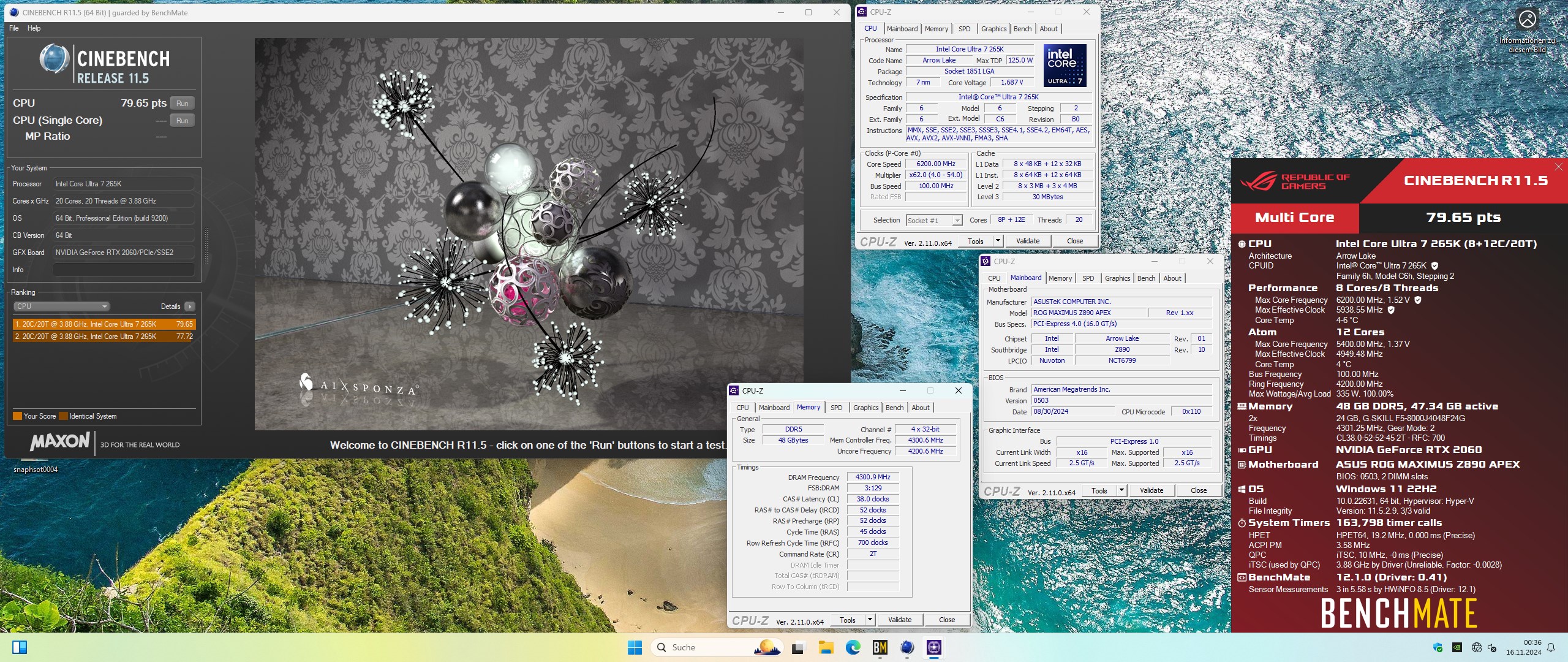Open notification bell in the taskbar
The image size is (1568, 662).
pyautogui.click(x=1551, y=647)
